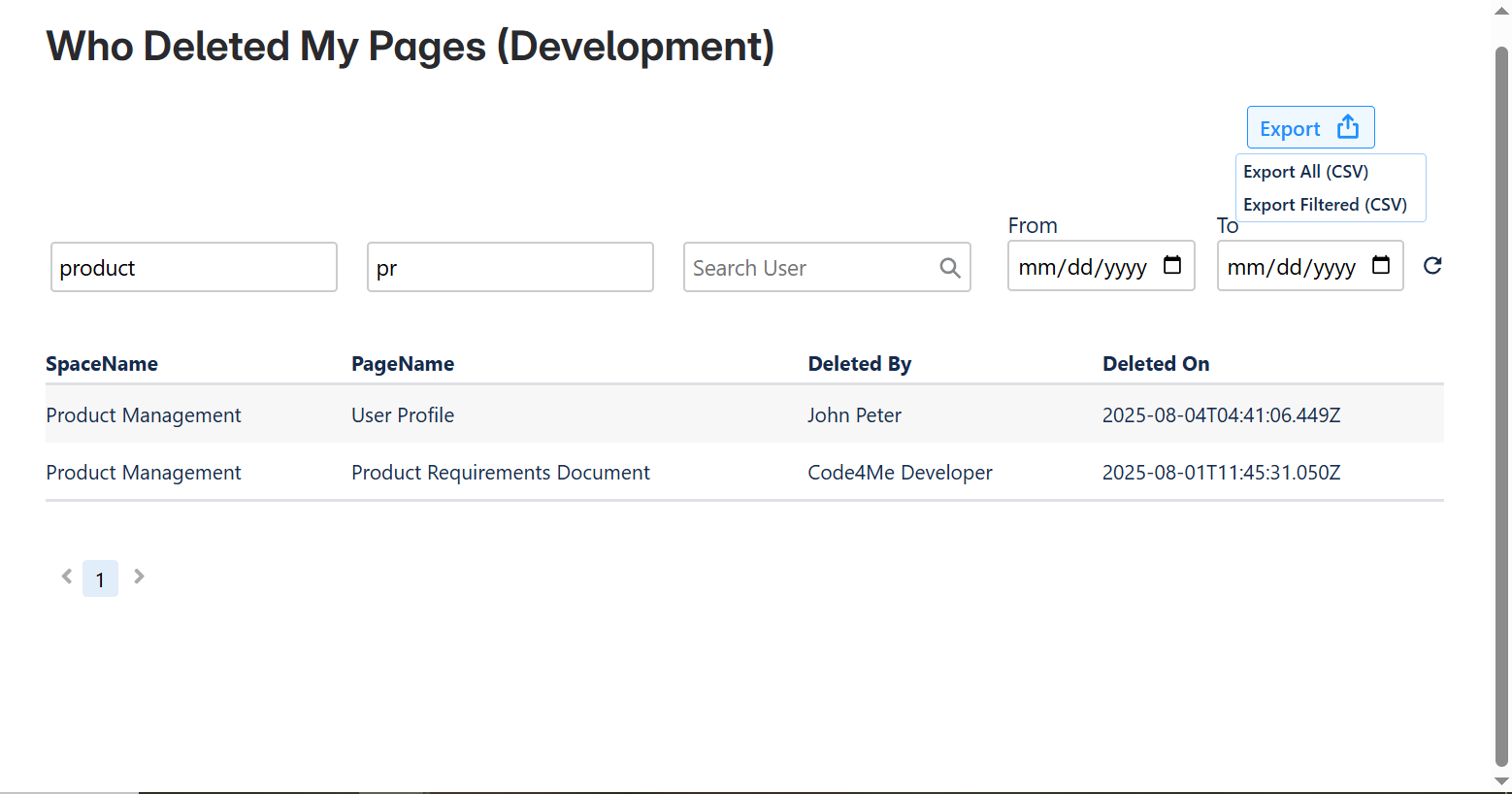This screenshot has height=794, width=1512.
Task: Focus the page name filter containing 'pr'
Action: pyautogui.click(x=509, y=268)
